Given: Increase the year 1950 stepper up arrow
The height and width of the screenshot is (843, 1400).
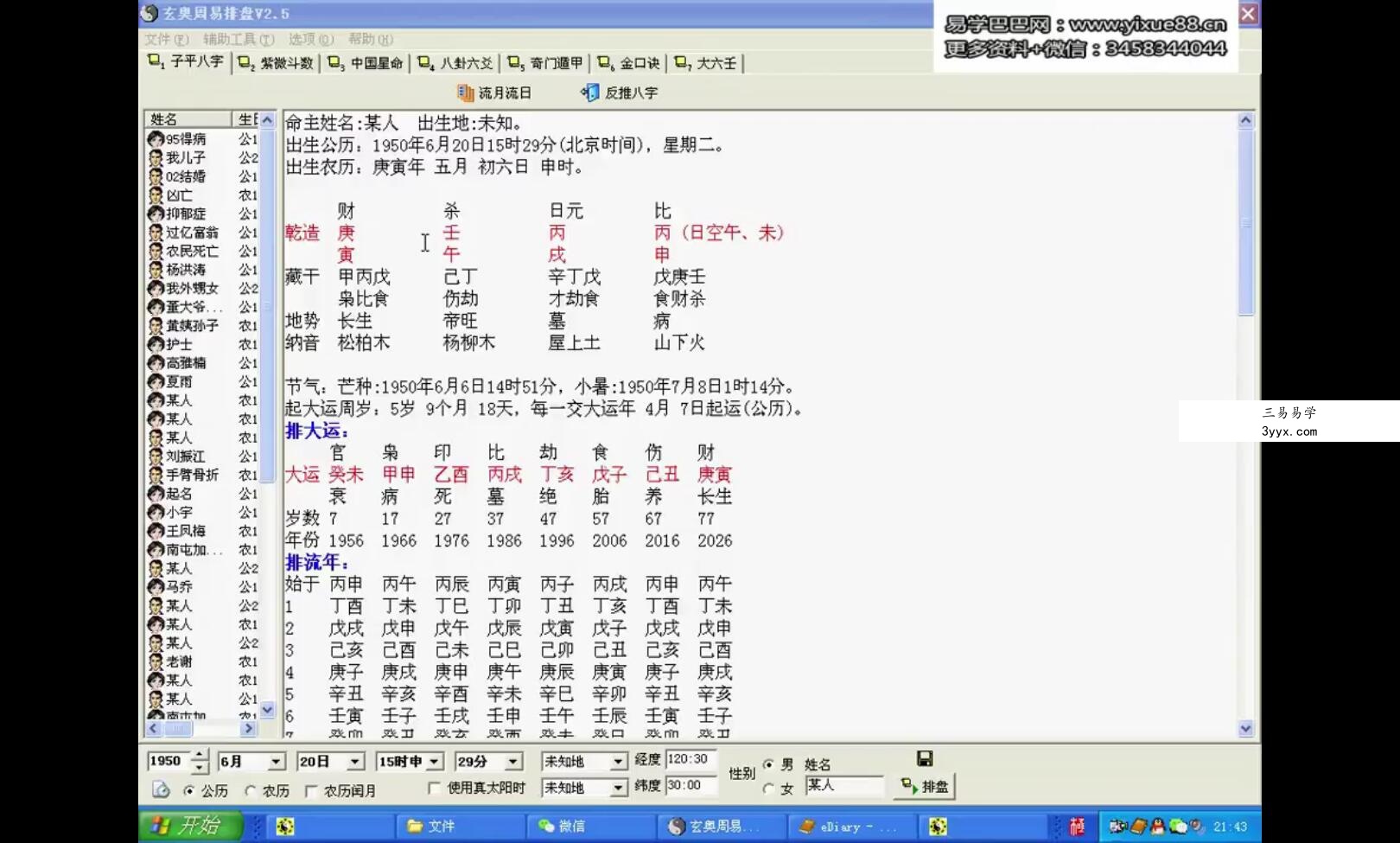Looking at the screenshot, I should [200, 756].
